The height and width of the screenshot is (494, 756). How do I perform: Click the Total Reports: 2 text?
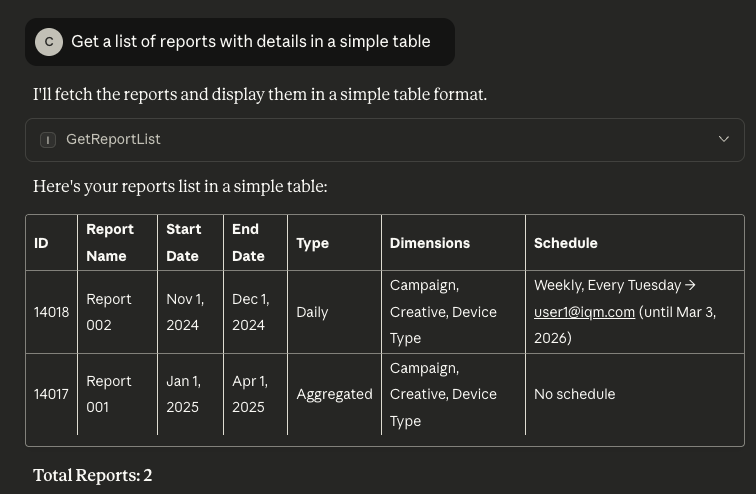click(x=93, y=476)
